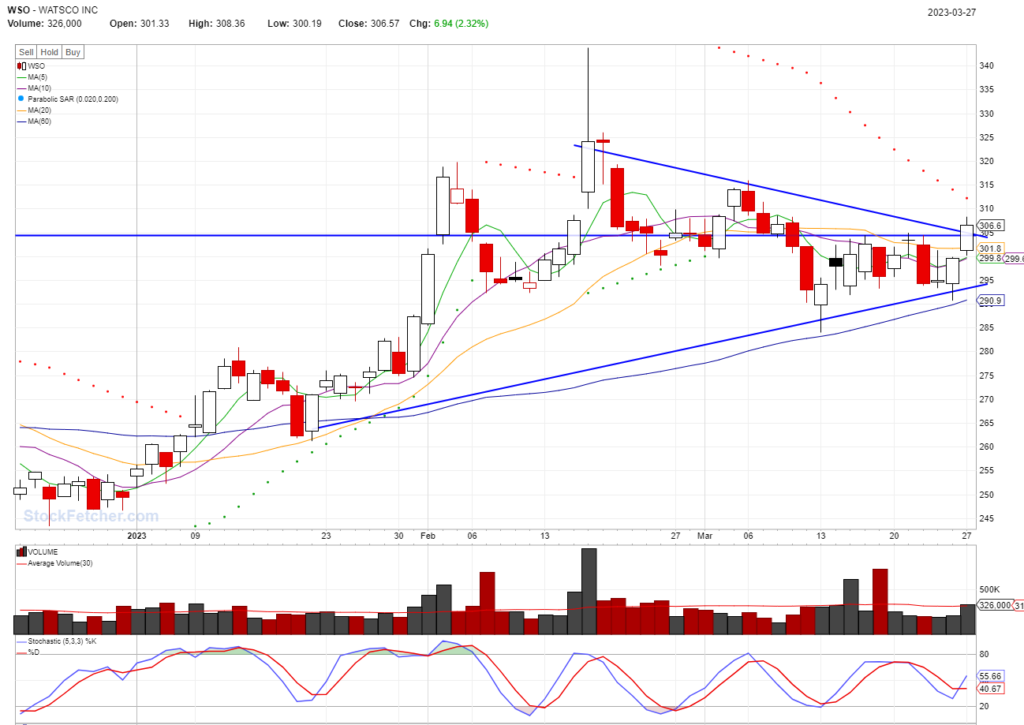Click the 325 price axis label
Screen dimensions: 1024x725
click(x=987, y=138)
